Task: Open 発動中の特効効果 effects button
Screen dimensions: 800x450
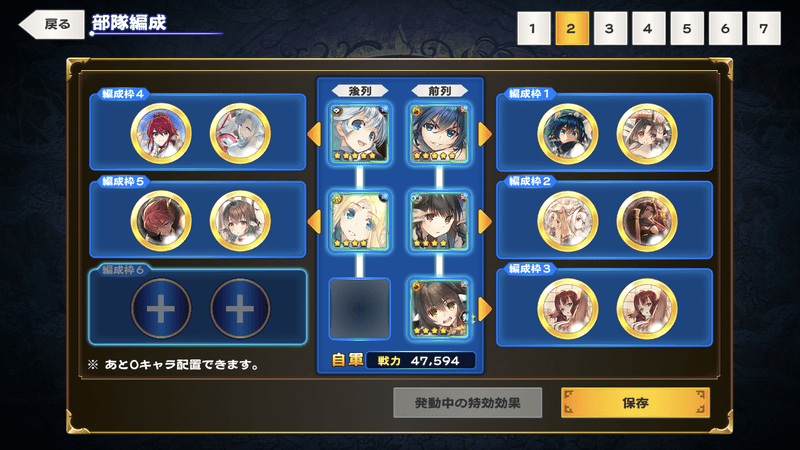Action: (467, 403)
